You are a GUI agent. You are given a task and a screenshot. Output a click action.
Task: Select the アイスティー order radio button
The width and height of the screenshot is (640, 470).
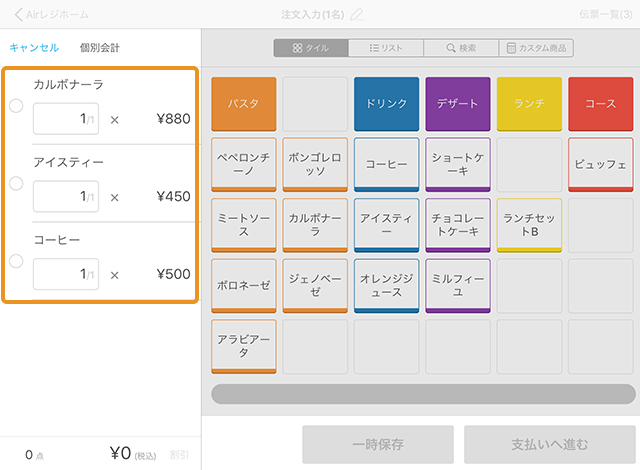point(16,183)
